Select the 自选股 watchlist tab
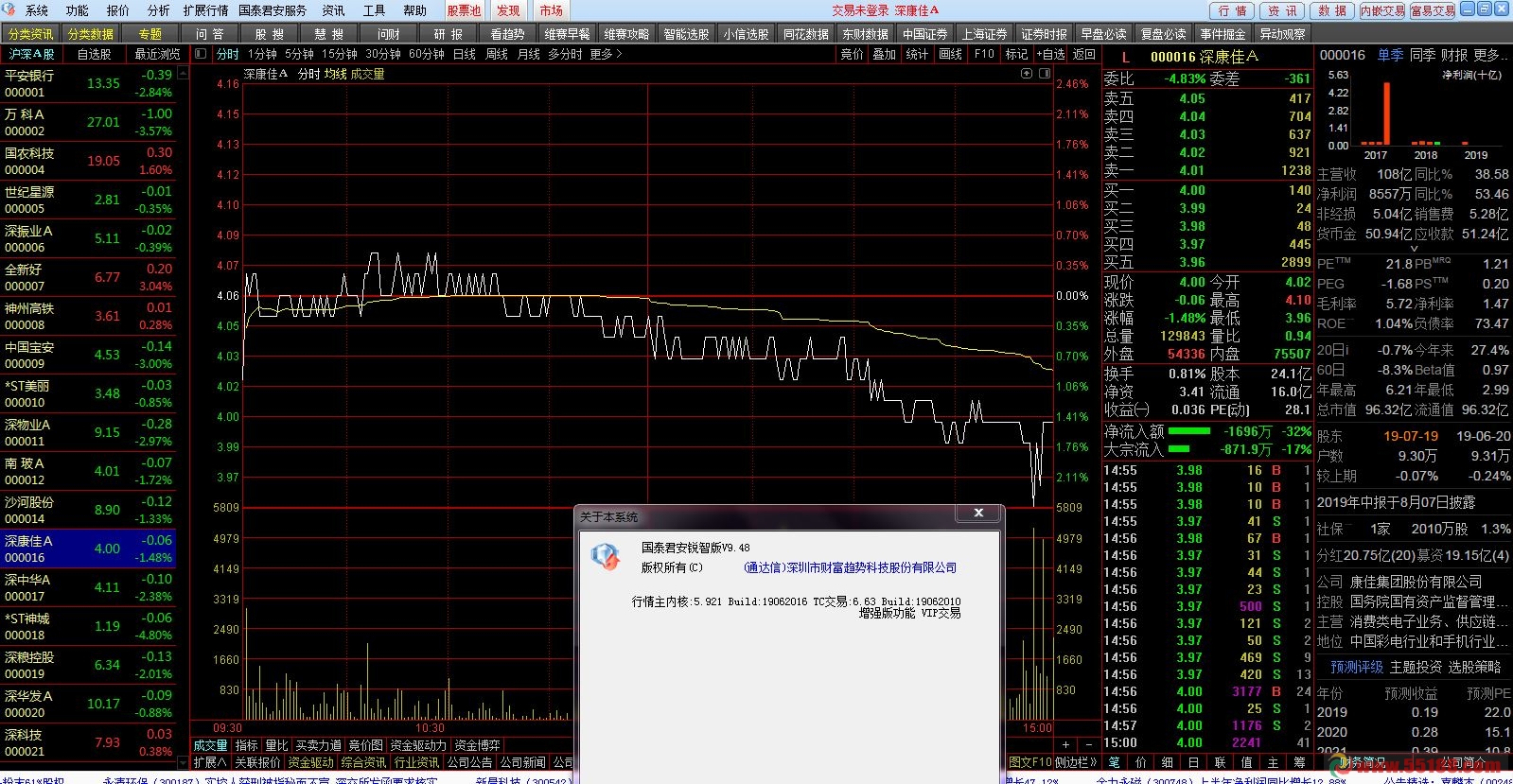Image resolution: width=1513 pixels, height=784 pixels. pyautogui.click(x=94, y=54)
